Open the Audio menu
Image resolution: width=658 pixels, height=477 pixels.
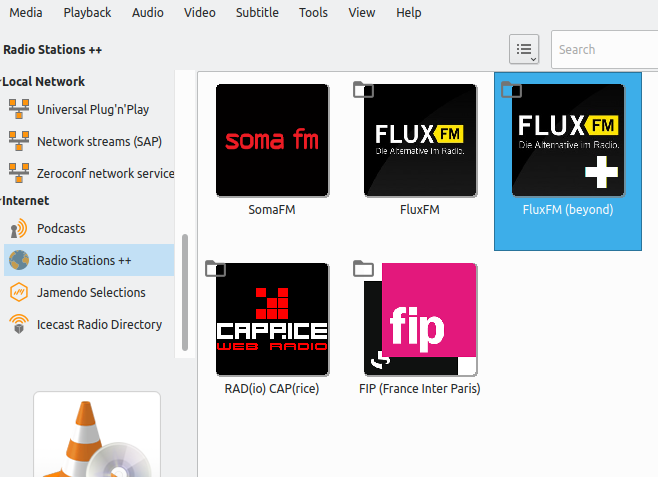[147, 13]
